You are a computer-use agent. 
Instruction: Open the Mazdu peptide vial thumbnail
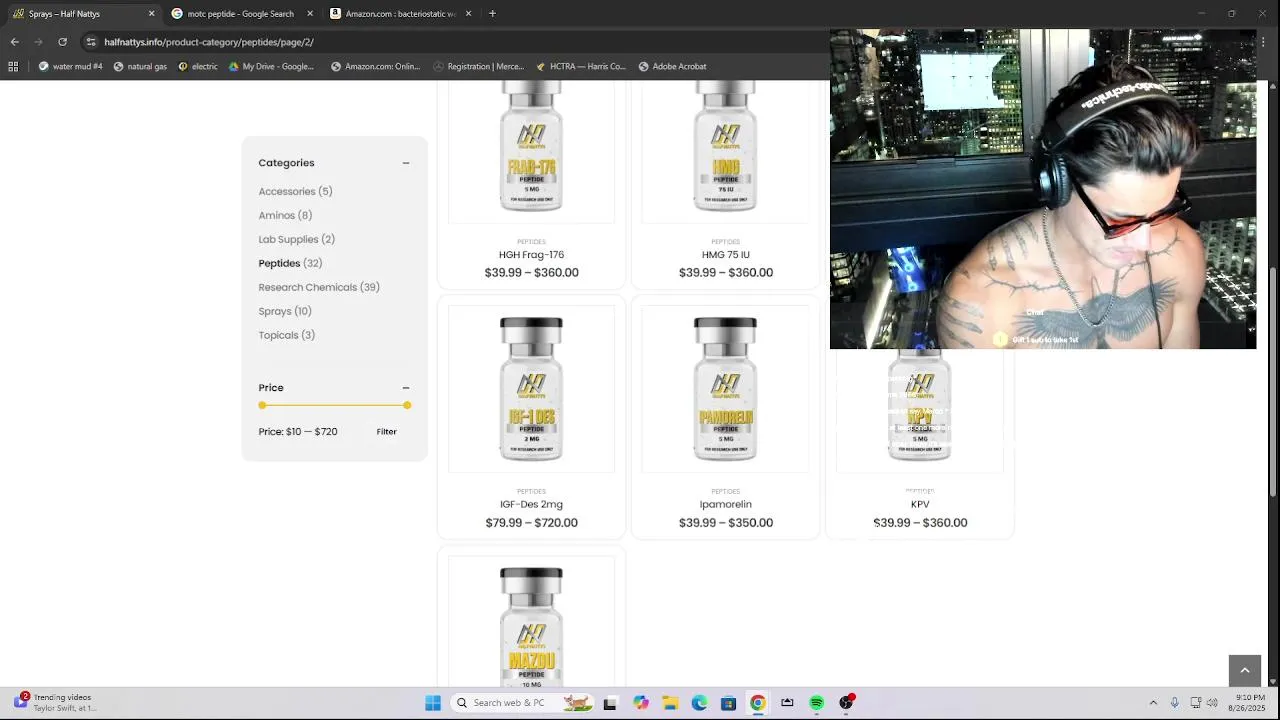coord(531,622)
